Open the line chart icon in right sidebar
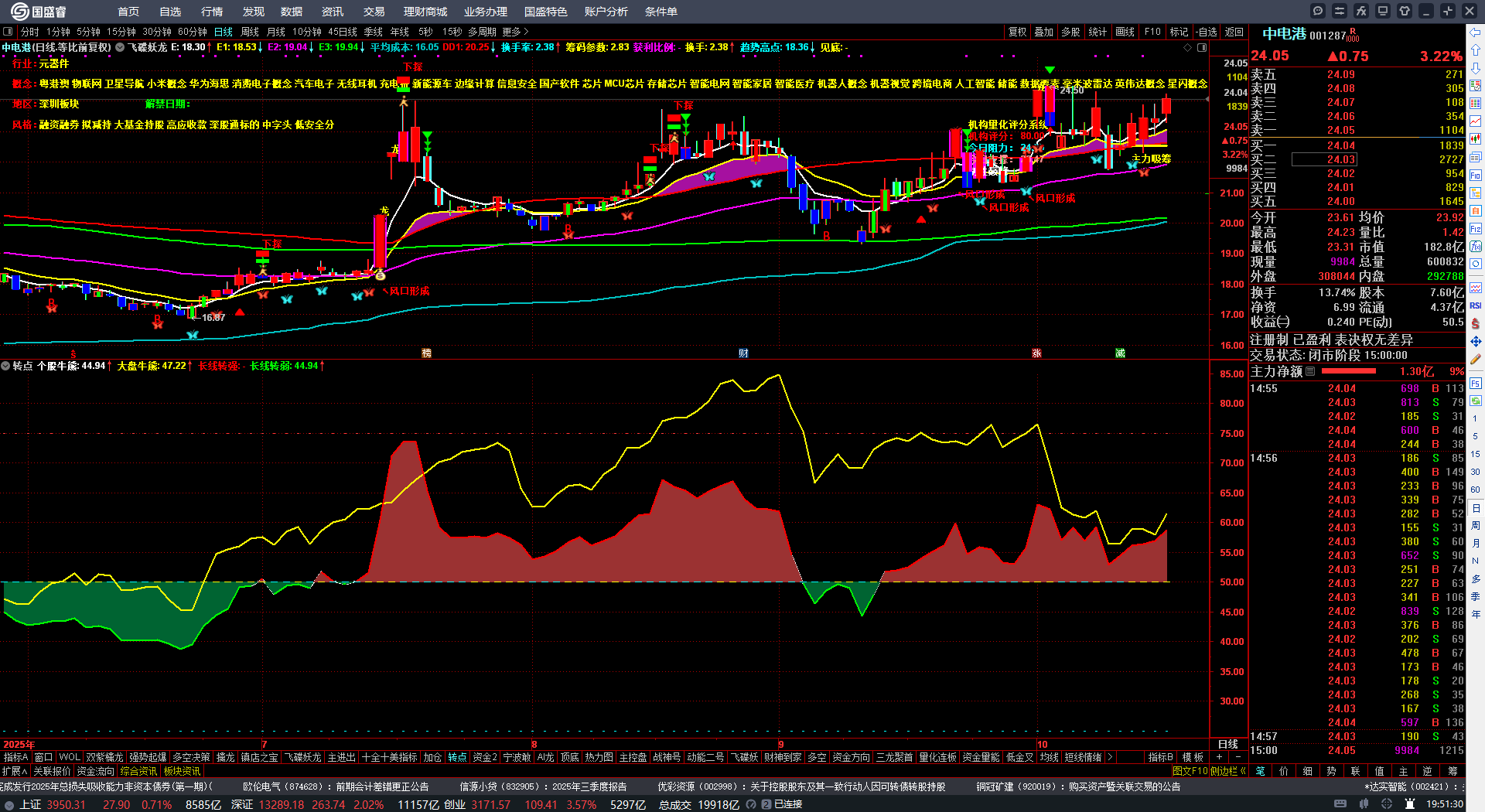 [1476, 121]
